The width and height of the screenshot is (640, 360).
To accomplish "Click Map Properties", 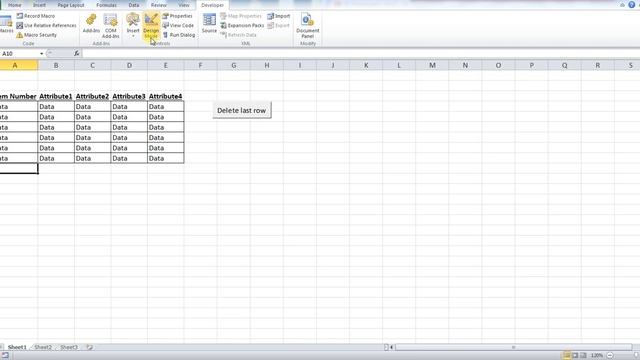I will (x=241, y=16).
